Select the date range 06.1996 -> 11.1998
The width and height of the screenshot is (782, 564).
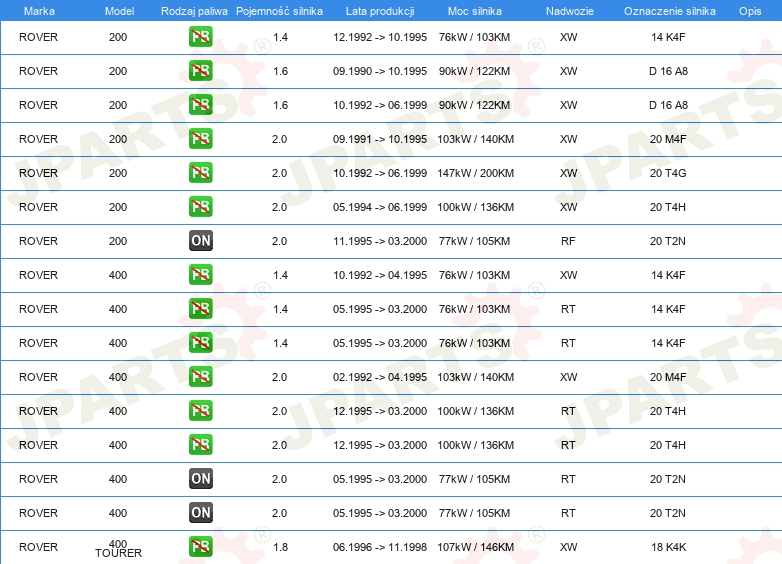tap(380, 547)
